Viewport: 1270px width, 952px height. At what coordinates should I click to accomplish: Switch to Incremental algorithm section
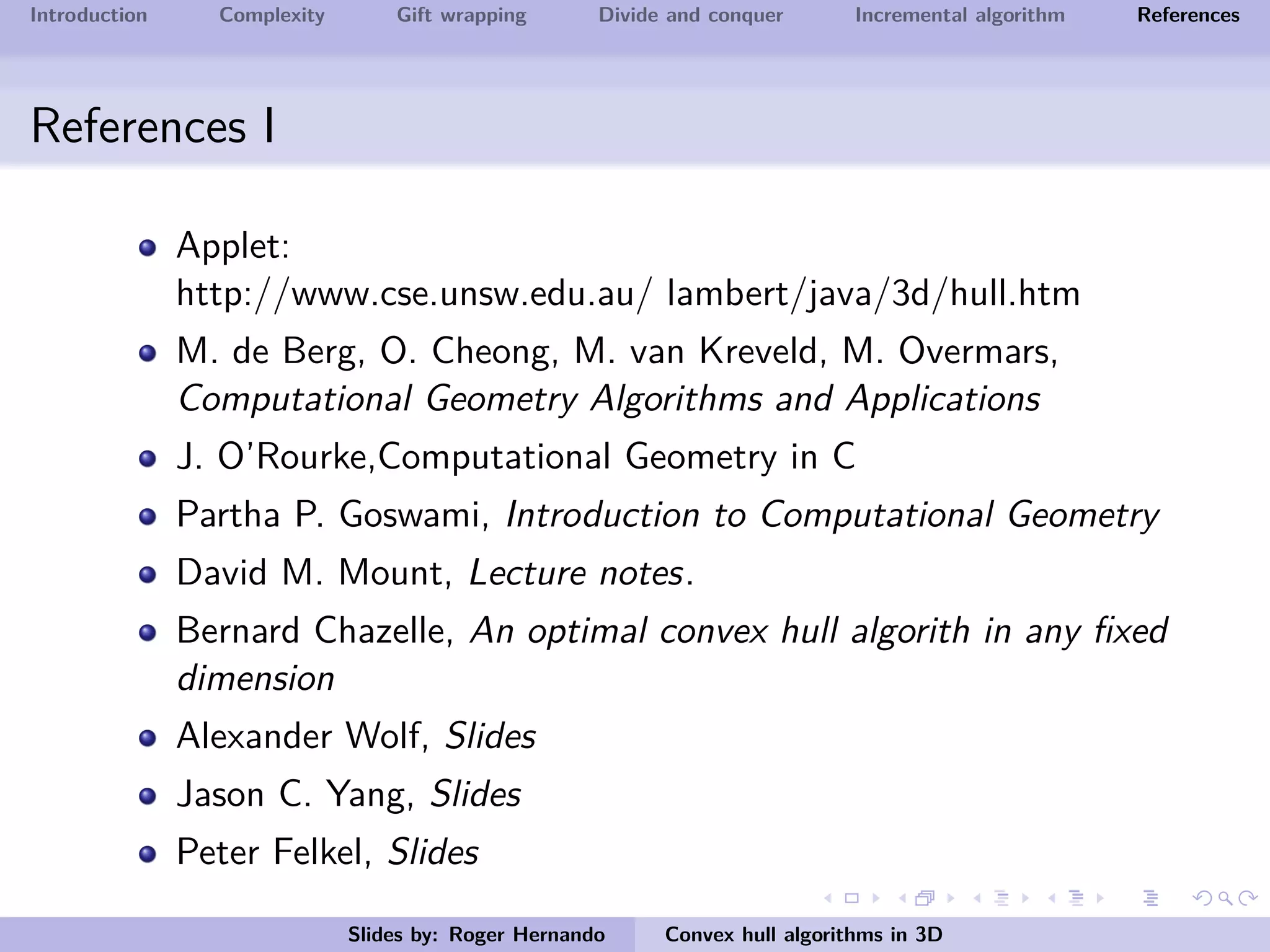(x=960, y=15)
